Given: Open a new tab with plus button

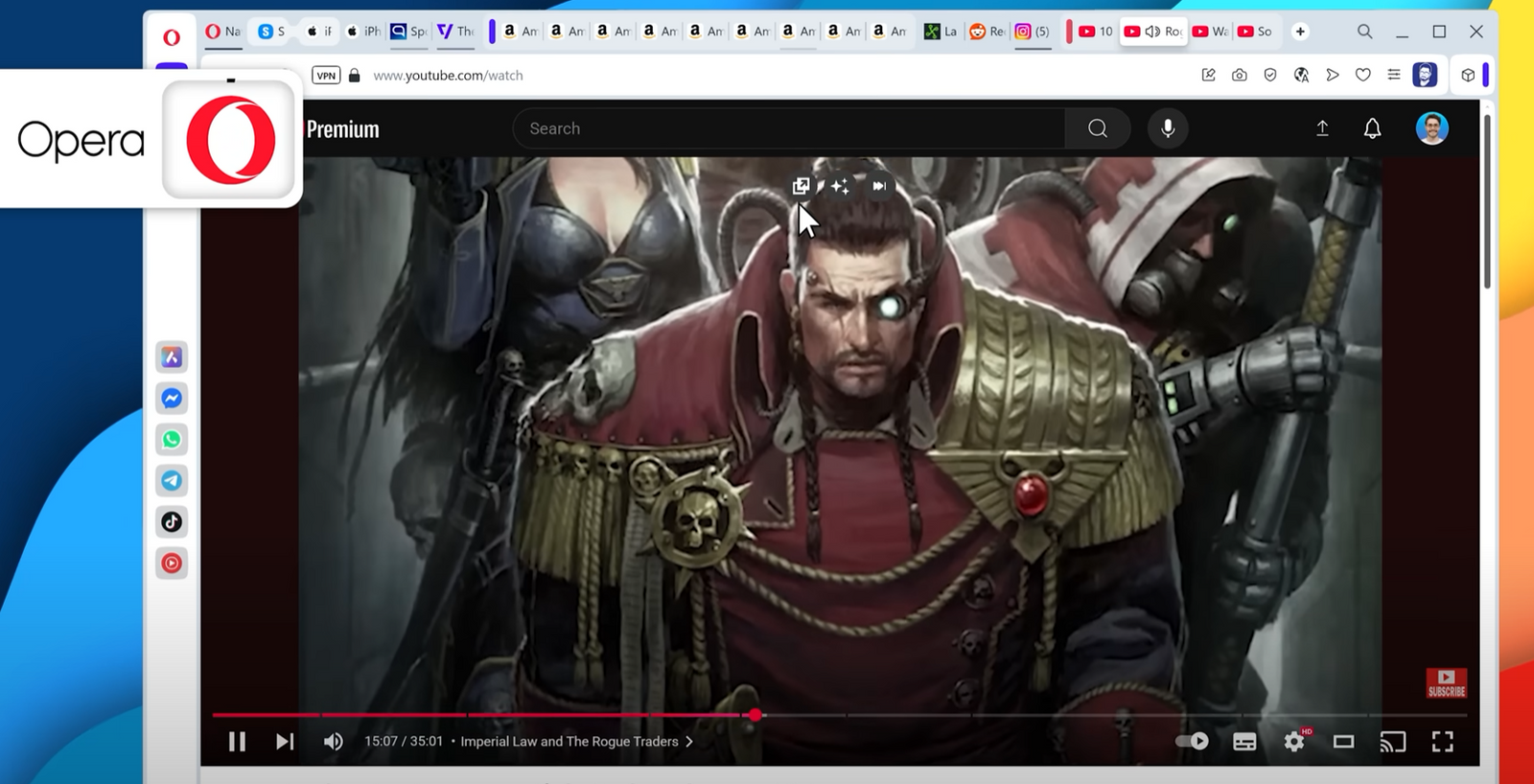Looking at the screenshot, I should click(1300, 32).
